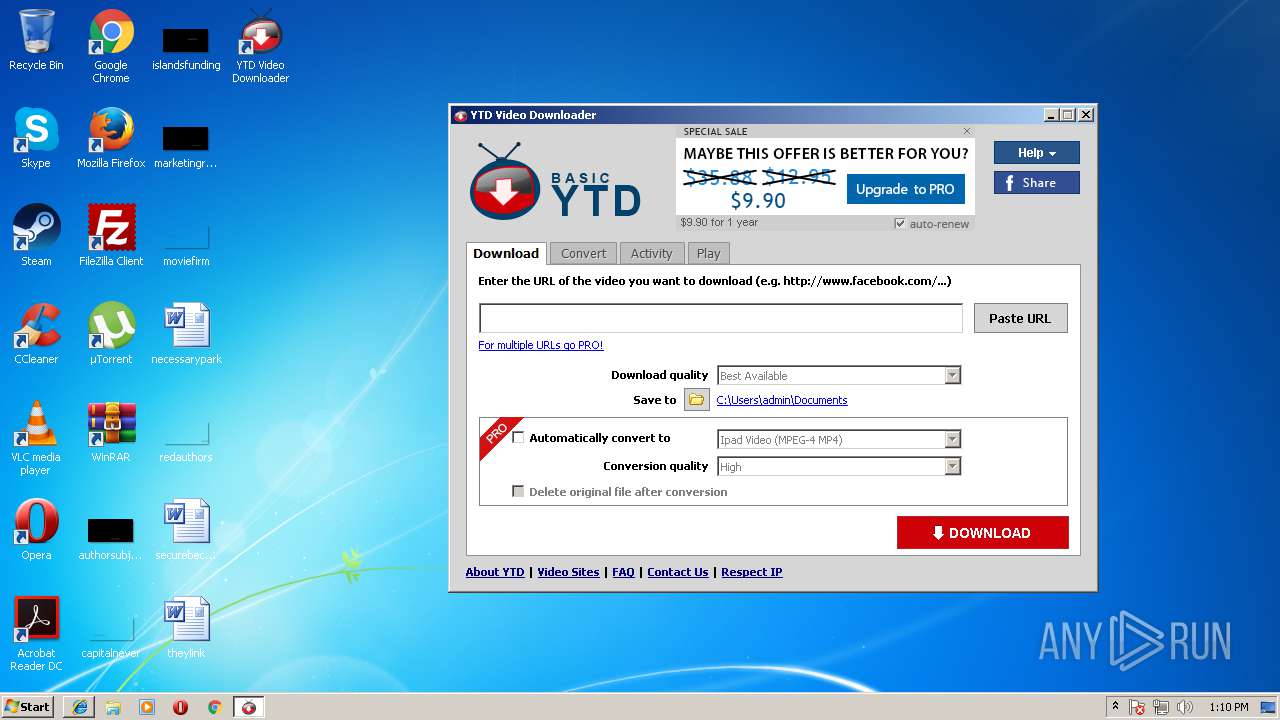Open the For multiple URLs go PRO link
The width and height of the screenshot is (1280, 720).
pos(541,345)
